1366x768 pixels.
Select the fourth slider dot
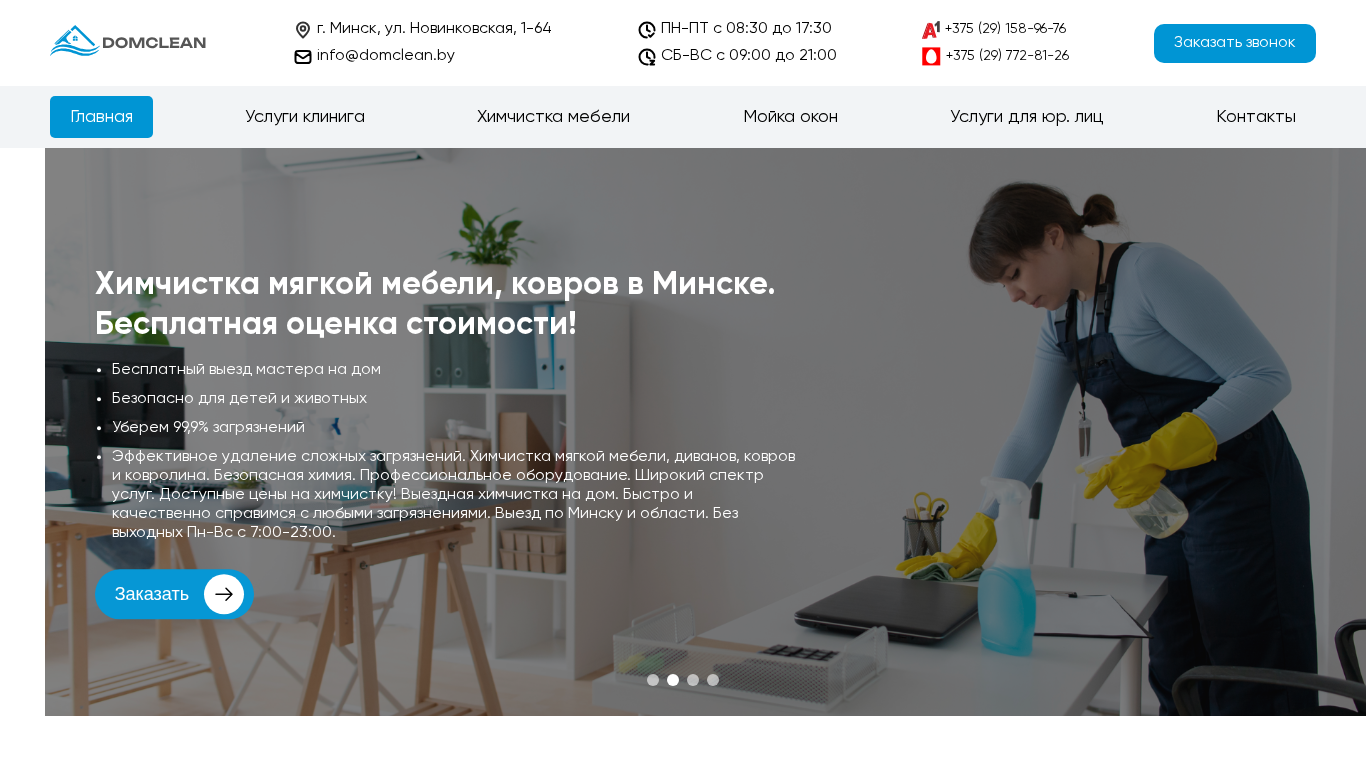[713, 680]
